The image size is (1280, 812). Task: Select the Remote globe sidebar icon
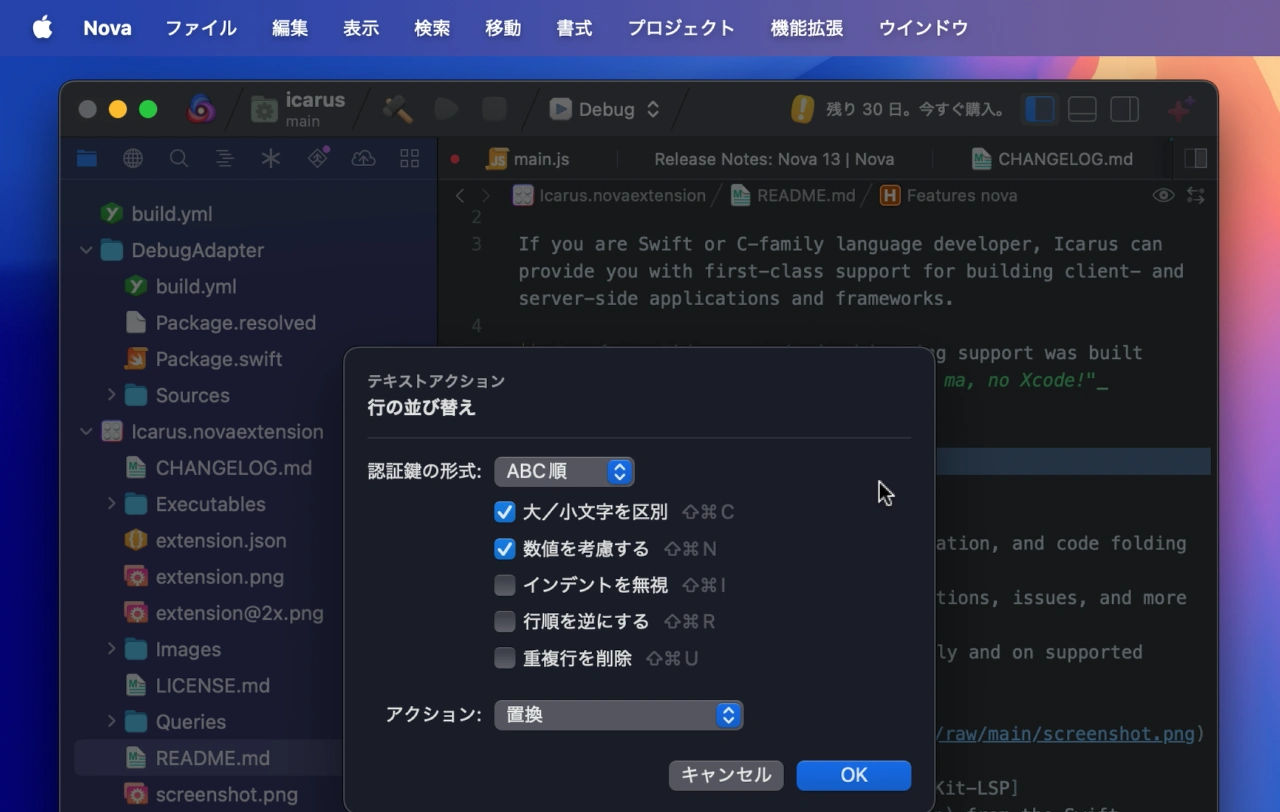coord(132,157)
